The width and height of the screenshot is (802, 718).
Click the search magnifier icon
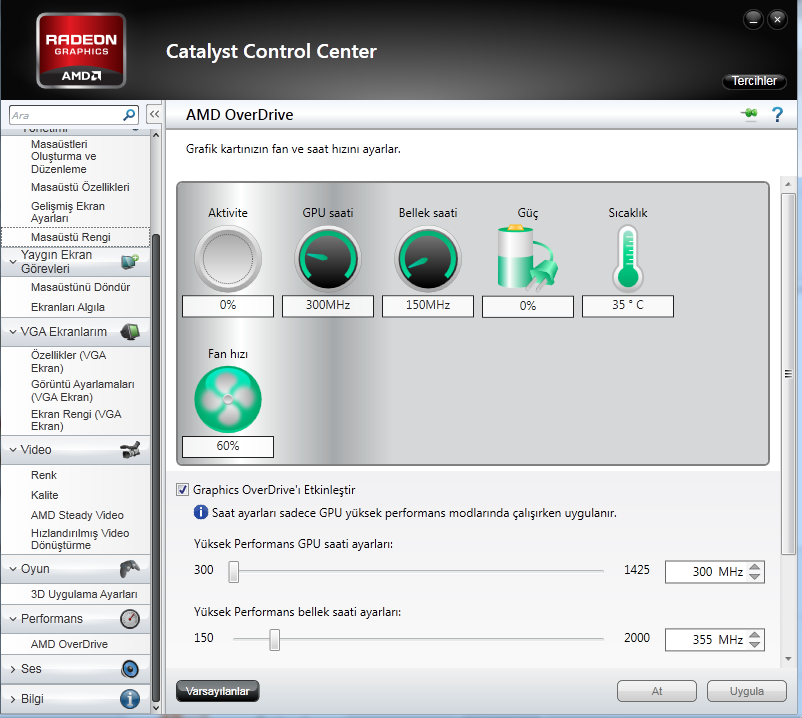(x=129, y=115)
